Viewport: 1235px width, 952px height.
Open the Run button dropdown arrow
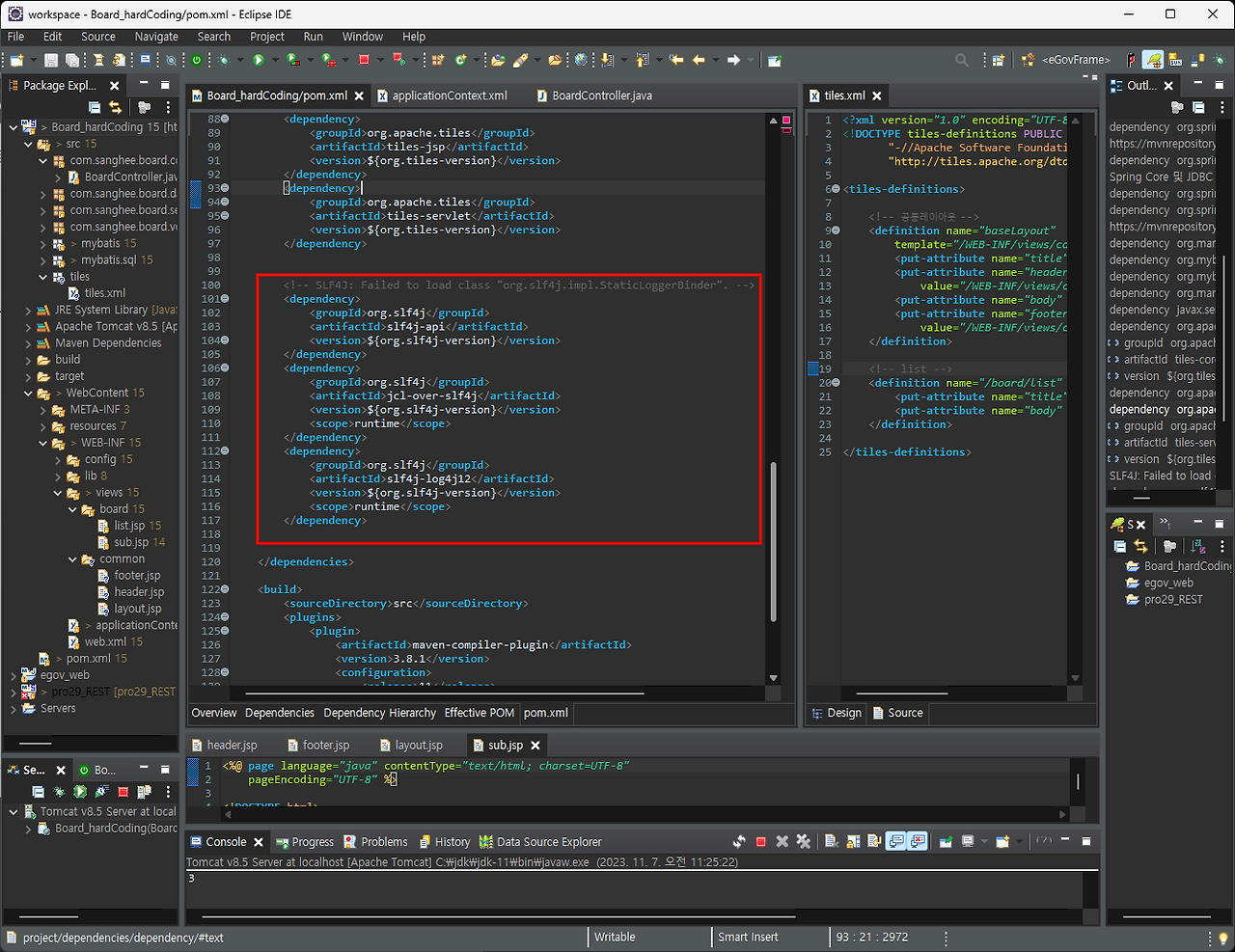[x=275, y=59]
